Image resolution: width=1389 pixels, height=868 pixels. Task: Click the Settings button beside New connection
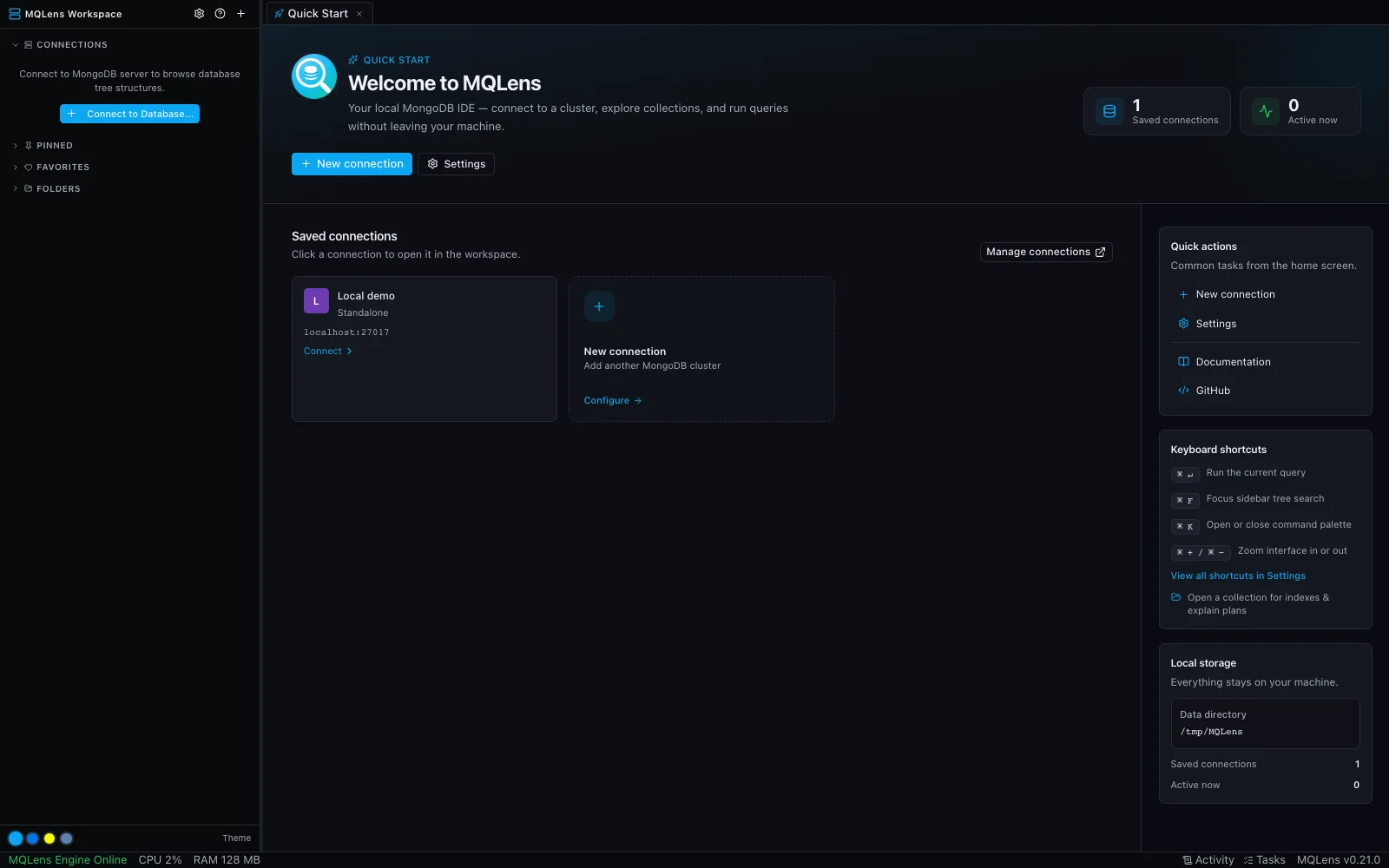(456, 164)
